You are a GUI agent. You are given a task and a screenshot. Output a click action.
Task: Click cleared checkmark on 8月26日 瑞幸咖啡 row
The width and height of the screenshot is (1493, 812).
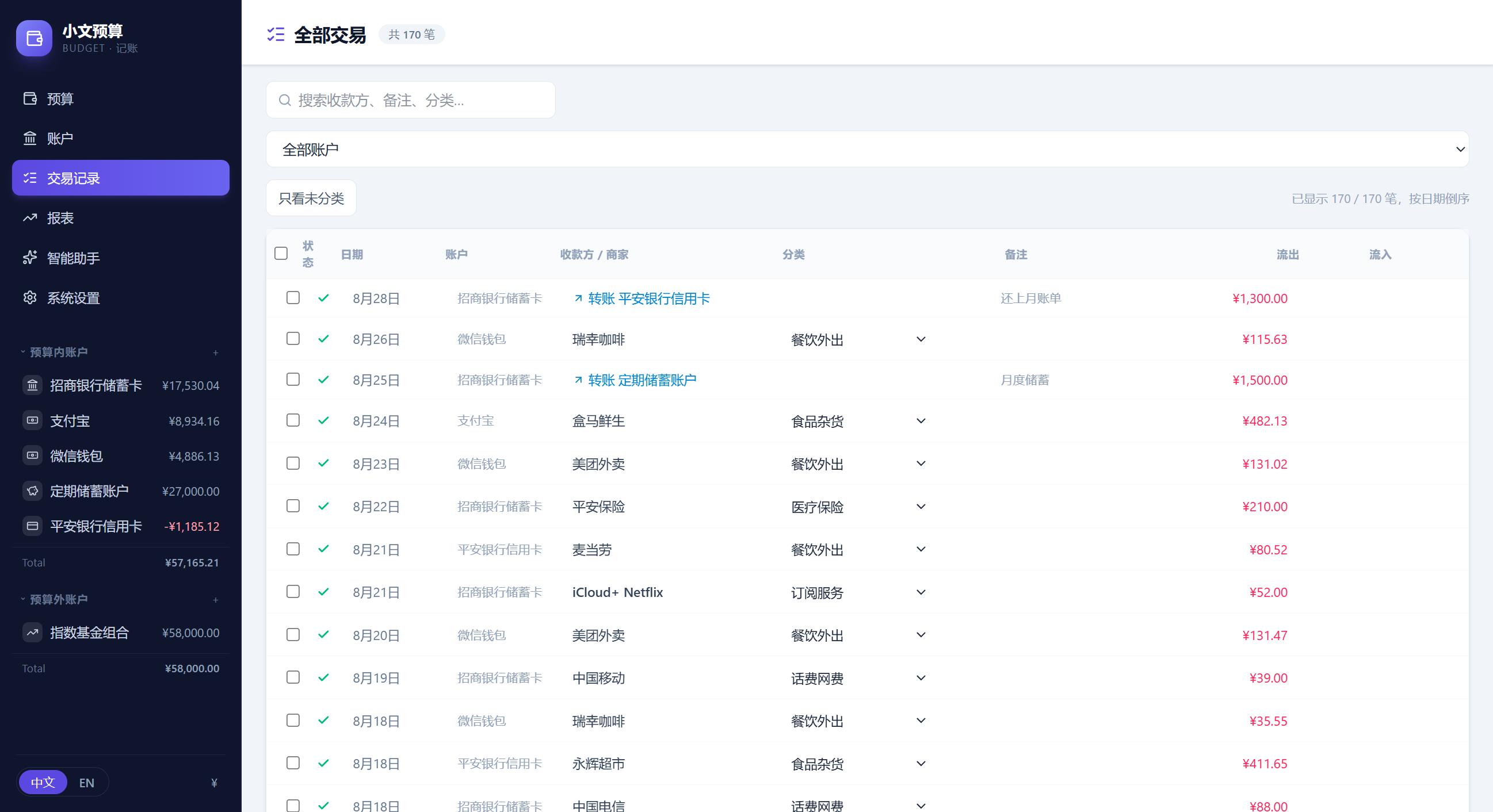[x=323, y=339]
